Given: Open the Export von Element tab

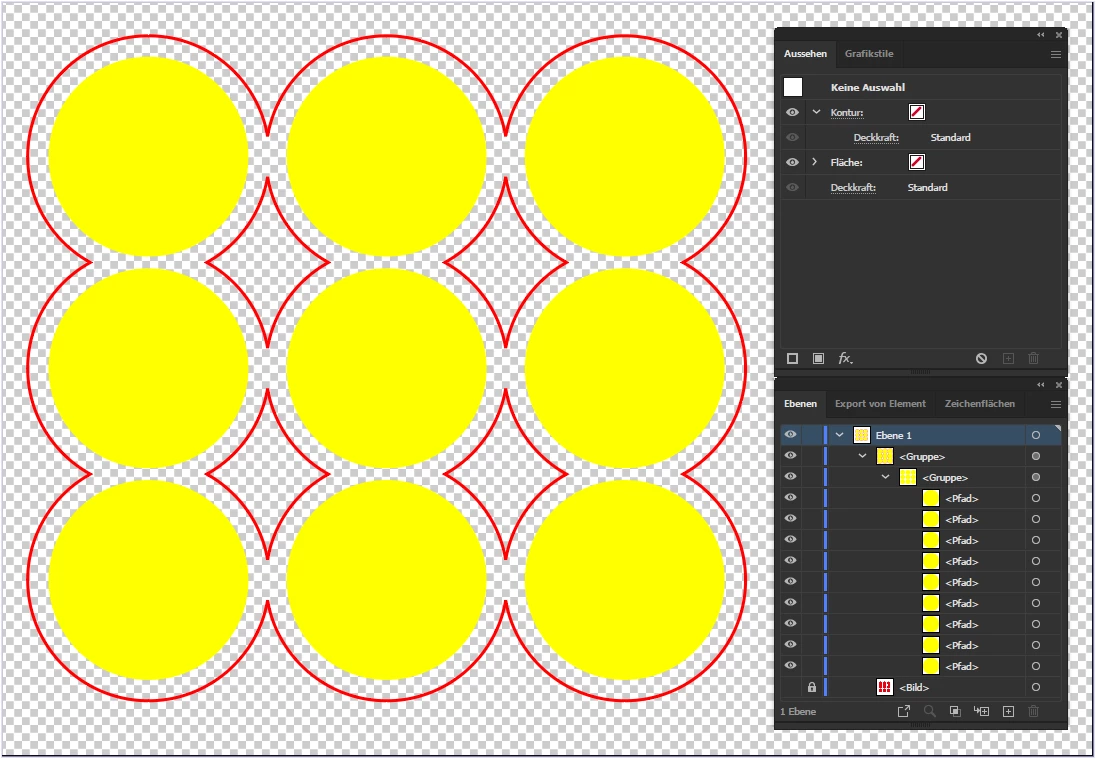Looking at the screenshot, I should click(x=880, y=404).
